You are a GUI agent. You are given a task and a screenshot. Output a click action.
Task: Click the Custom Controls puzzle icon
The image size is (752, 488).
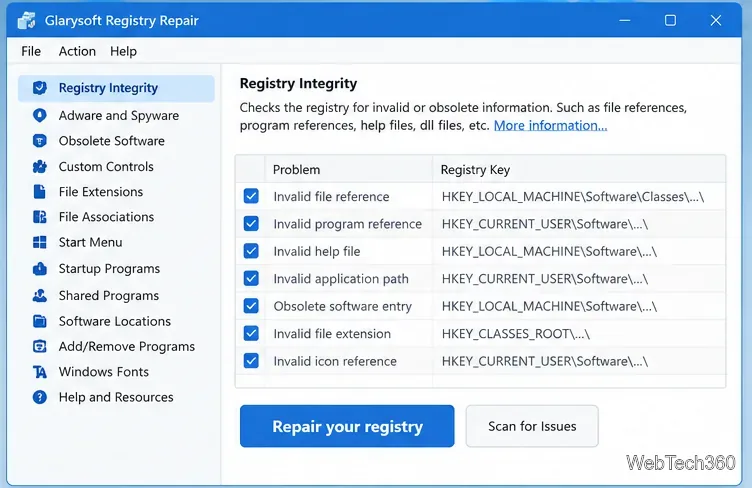tap(40, 166)
